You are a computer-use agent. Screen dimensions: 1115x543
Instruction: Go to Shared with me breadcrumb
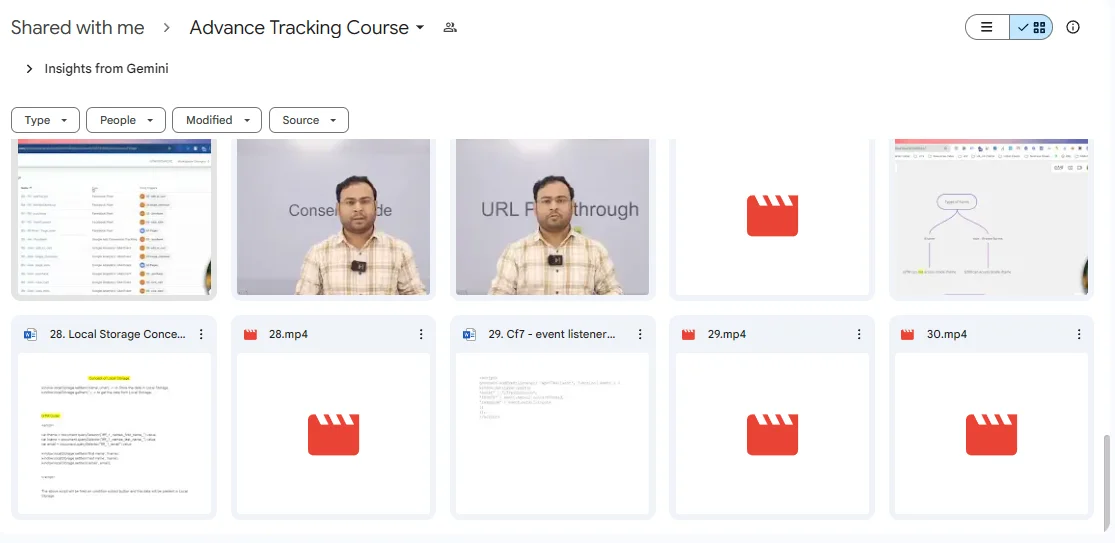click(78, 28)
